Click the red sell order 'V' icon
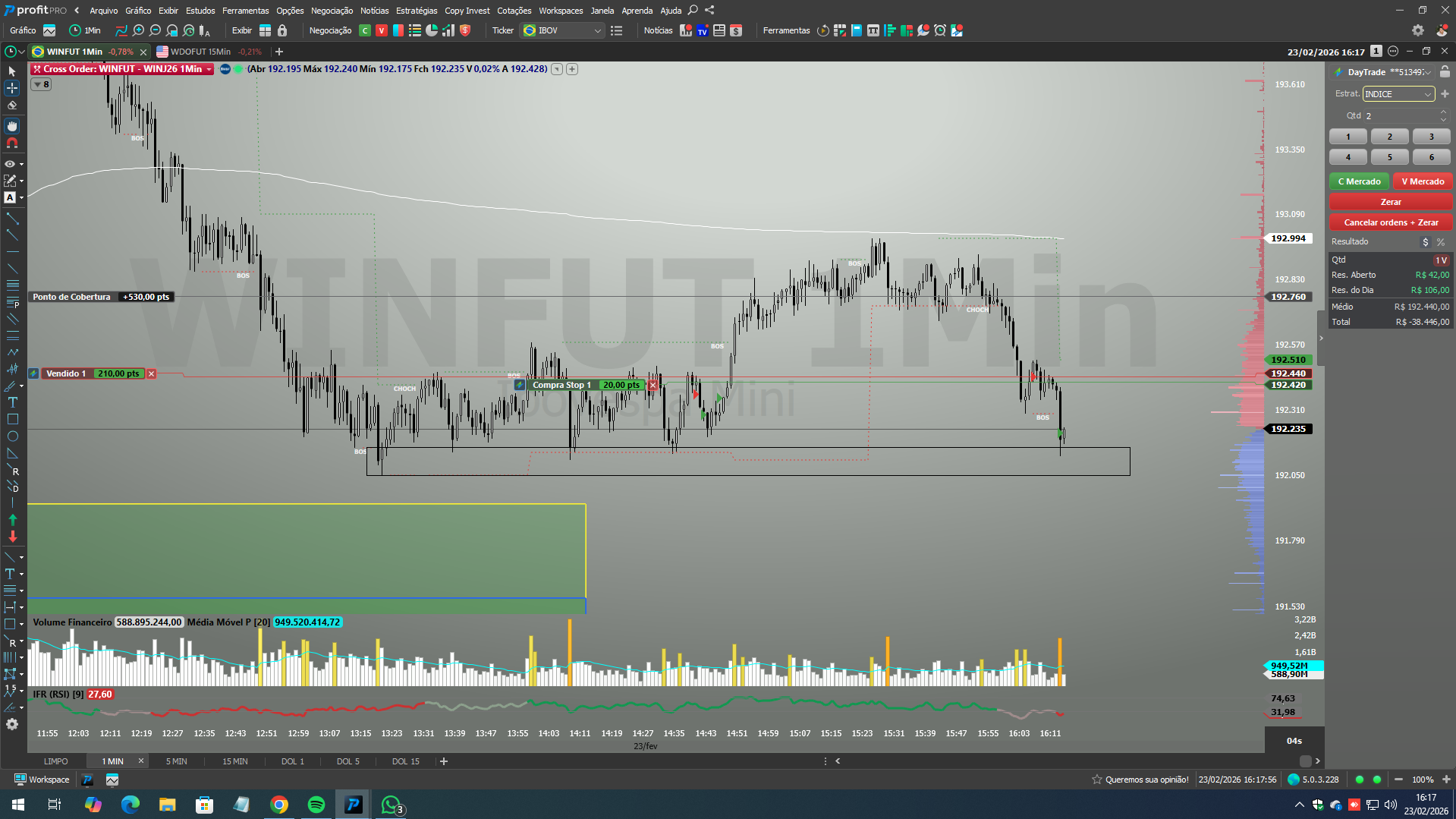The image size is (1456, 819). pos(382,30)
